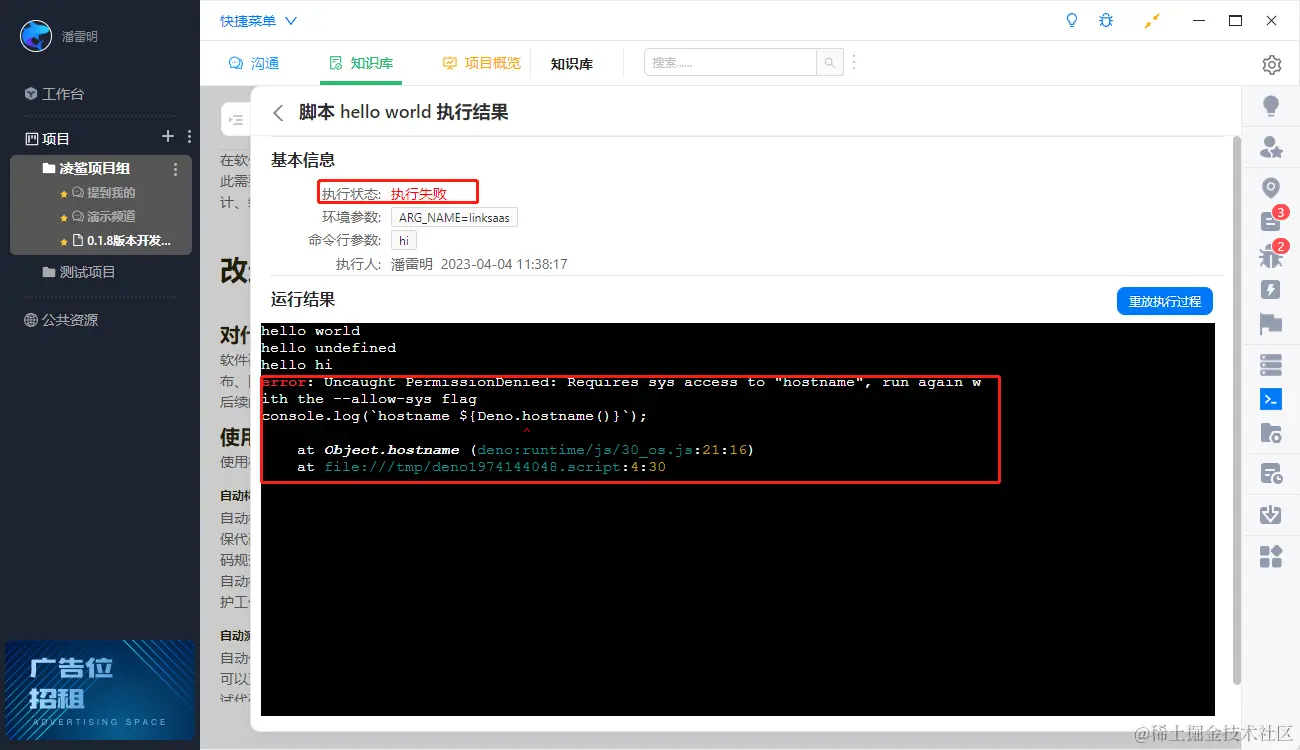1300x750 pixels.
Task: Click the 潘雷明 username at top left
Action: 79,37
